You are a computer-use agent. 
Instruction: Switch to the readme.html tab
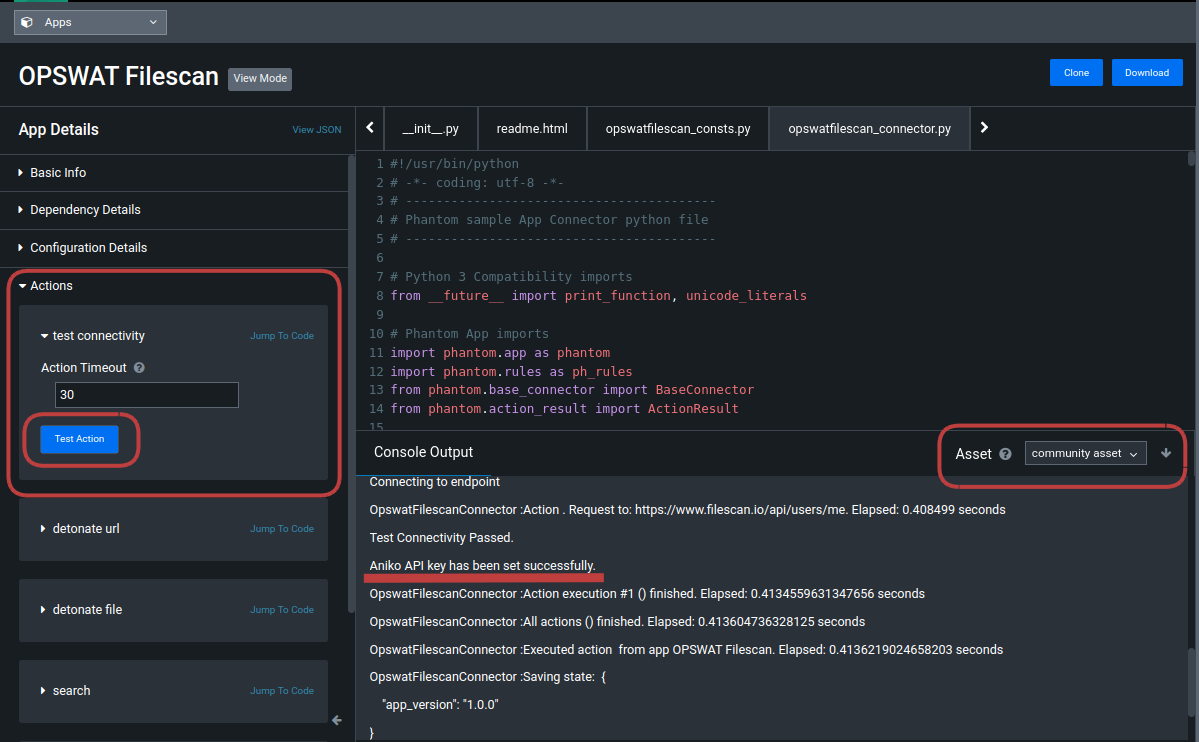(x=532, y=129)
